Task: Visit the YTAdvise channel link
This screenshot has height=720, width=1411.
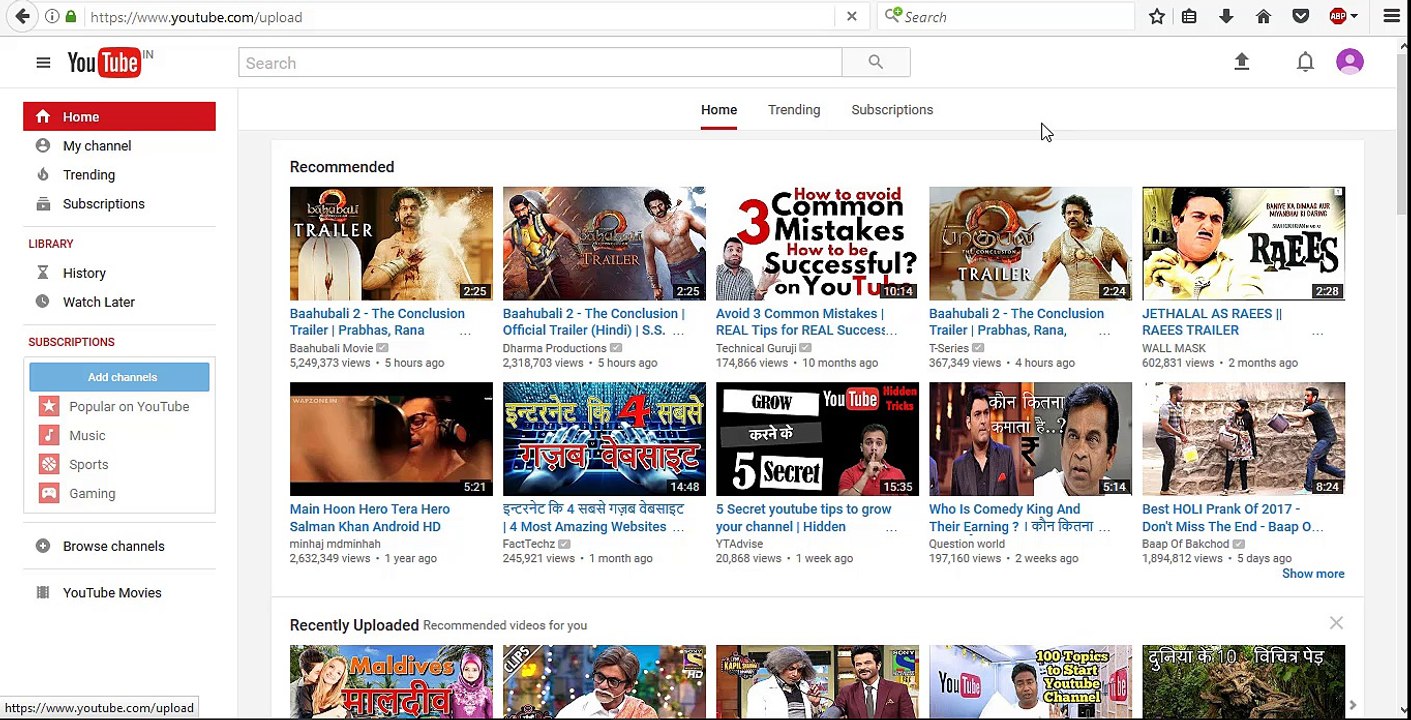Action: pyautogui.click(x=739, y=544)
